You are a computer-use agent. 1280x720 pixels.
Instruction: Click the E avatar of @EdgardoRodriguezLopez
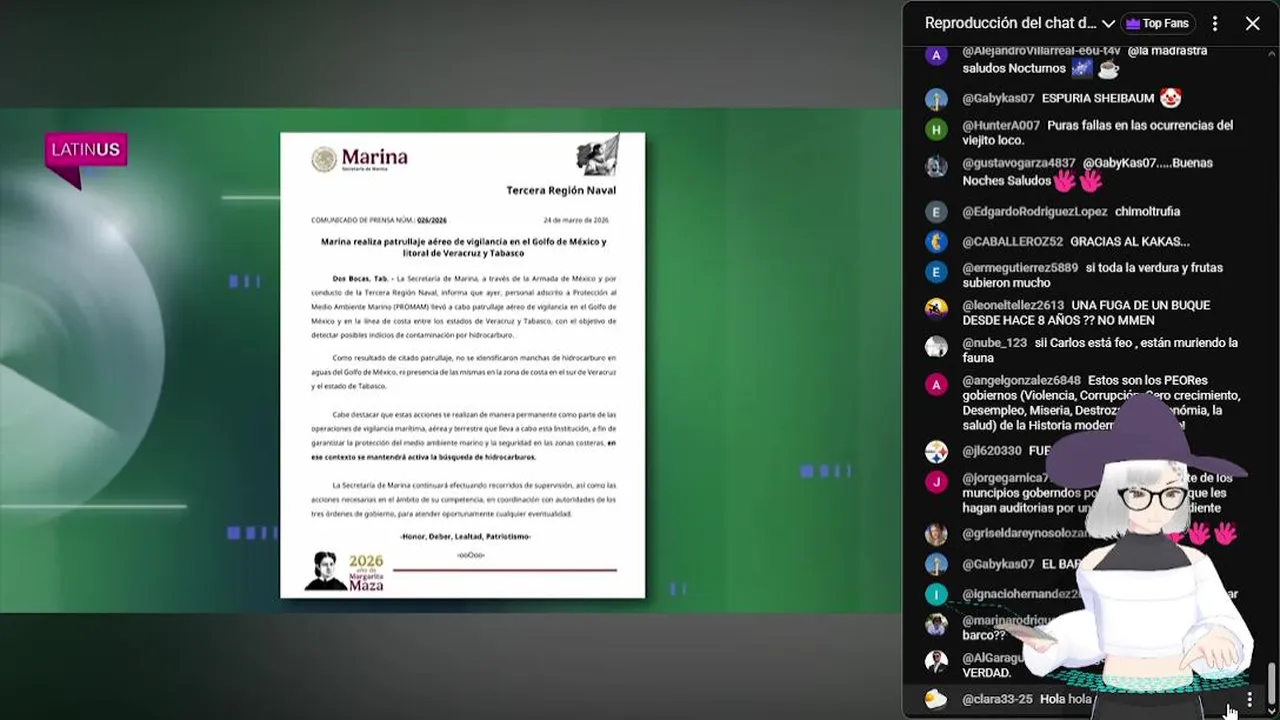936,212
